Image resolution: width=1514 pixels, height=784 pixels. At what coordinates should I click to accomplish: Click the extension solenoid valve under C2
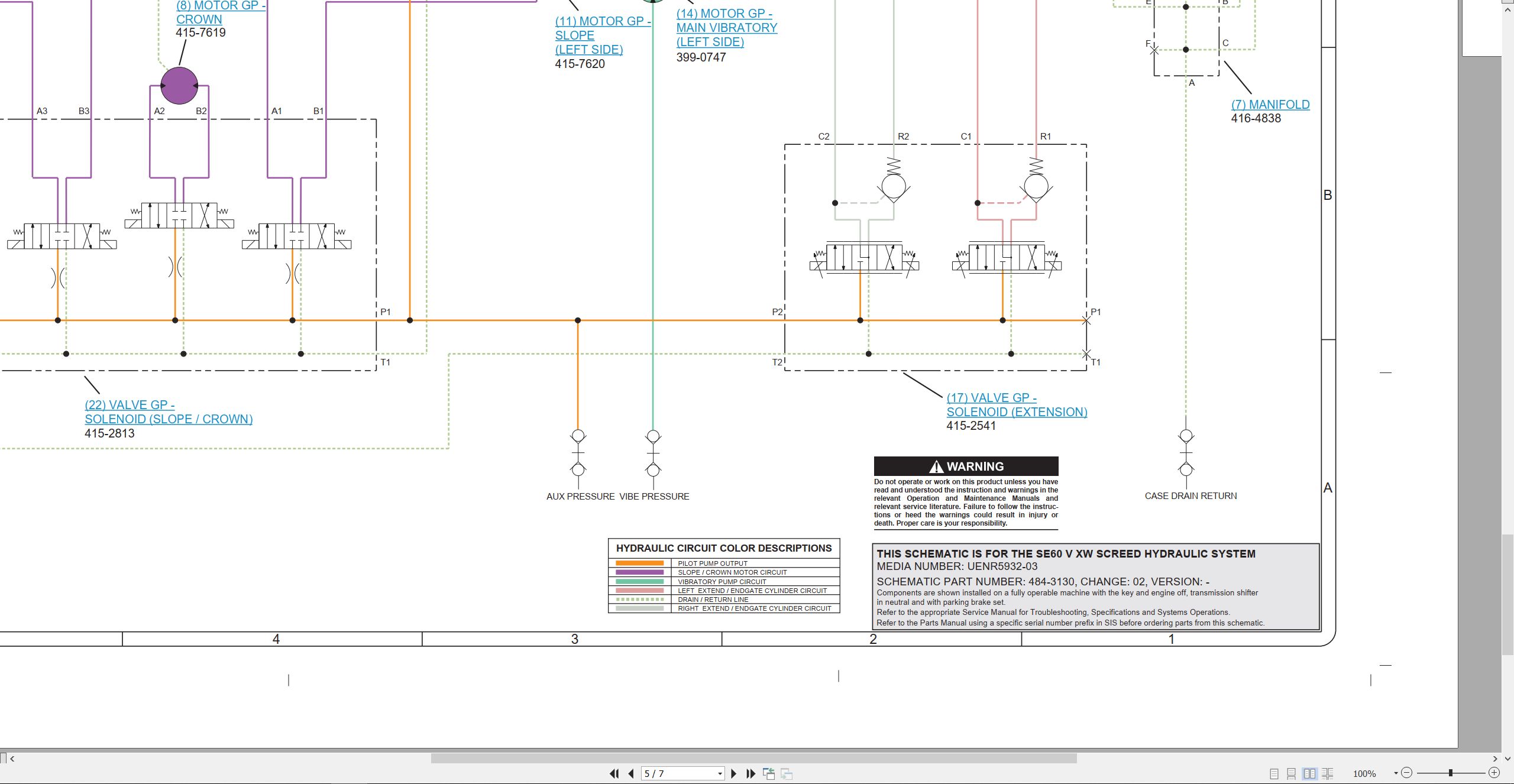pos(864,258)
